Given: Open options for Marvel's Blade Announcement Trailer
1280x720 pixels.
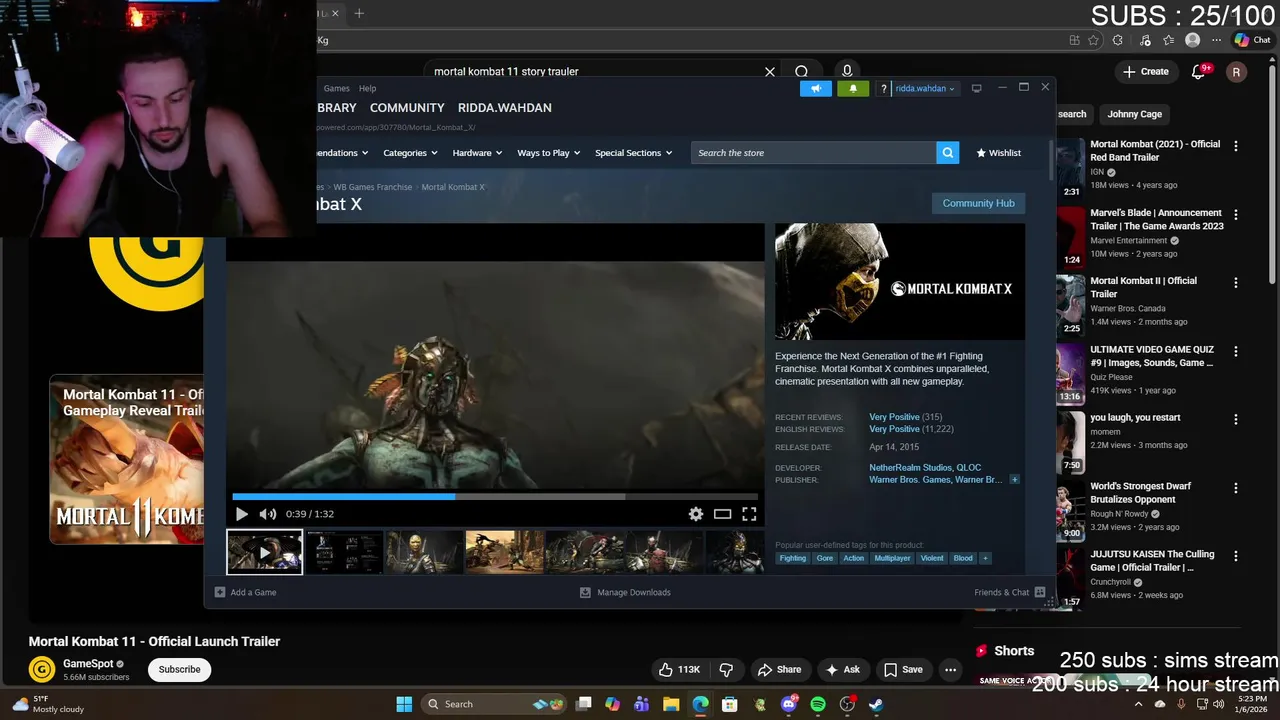Looking at the screenshot, I should tap(1236, 215).
